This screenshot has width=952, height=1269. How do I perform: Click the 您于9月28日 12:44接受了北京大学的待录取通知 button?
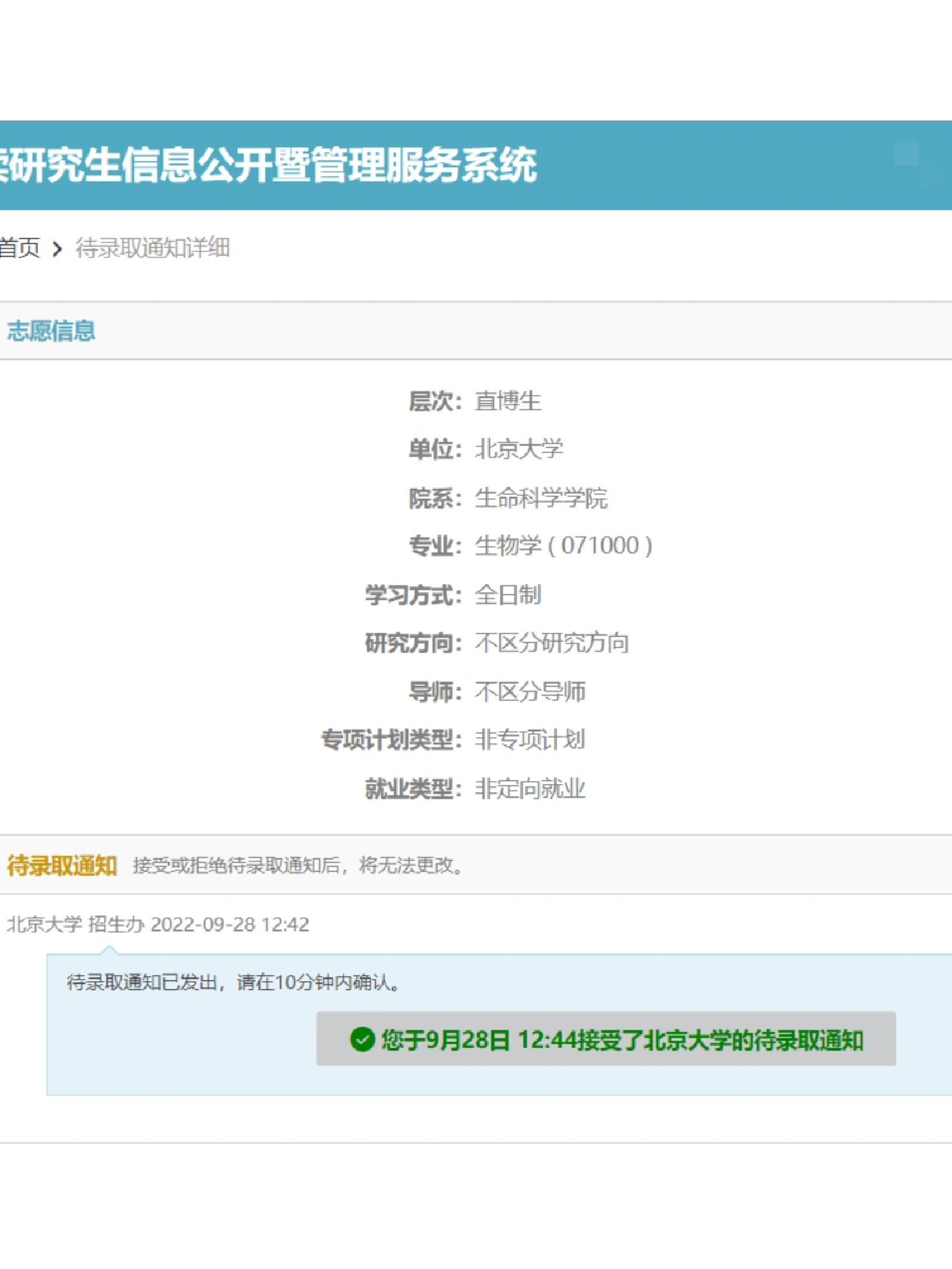[606, 1038]
